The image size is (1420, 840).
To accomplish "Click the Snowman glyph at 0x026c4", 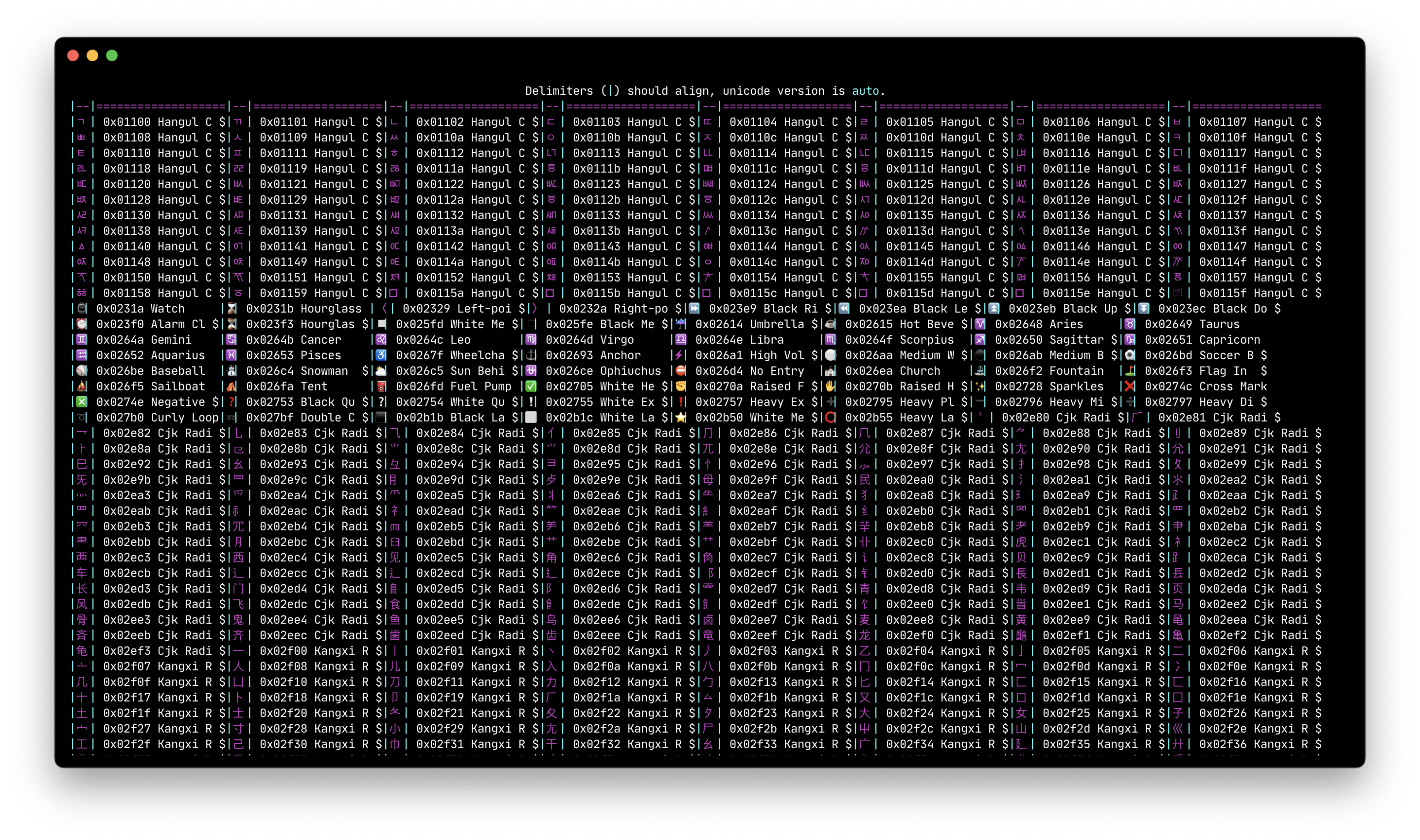I will [231, 371].
